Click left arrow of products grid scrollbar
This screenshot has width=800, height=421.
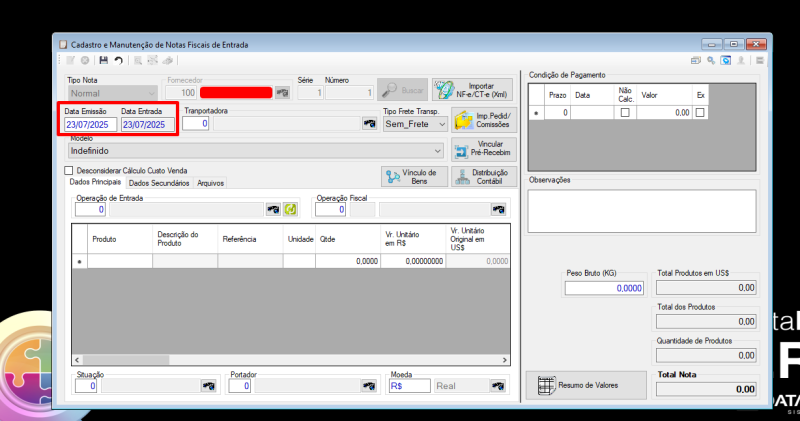coord(77,360)
